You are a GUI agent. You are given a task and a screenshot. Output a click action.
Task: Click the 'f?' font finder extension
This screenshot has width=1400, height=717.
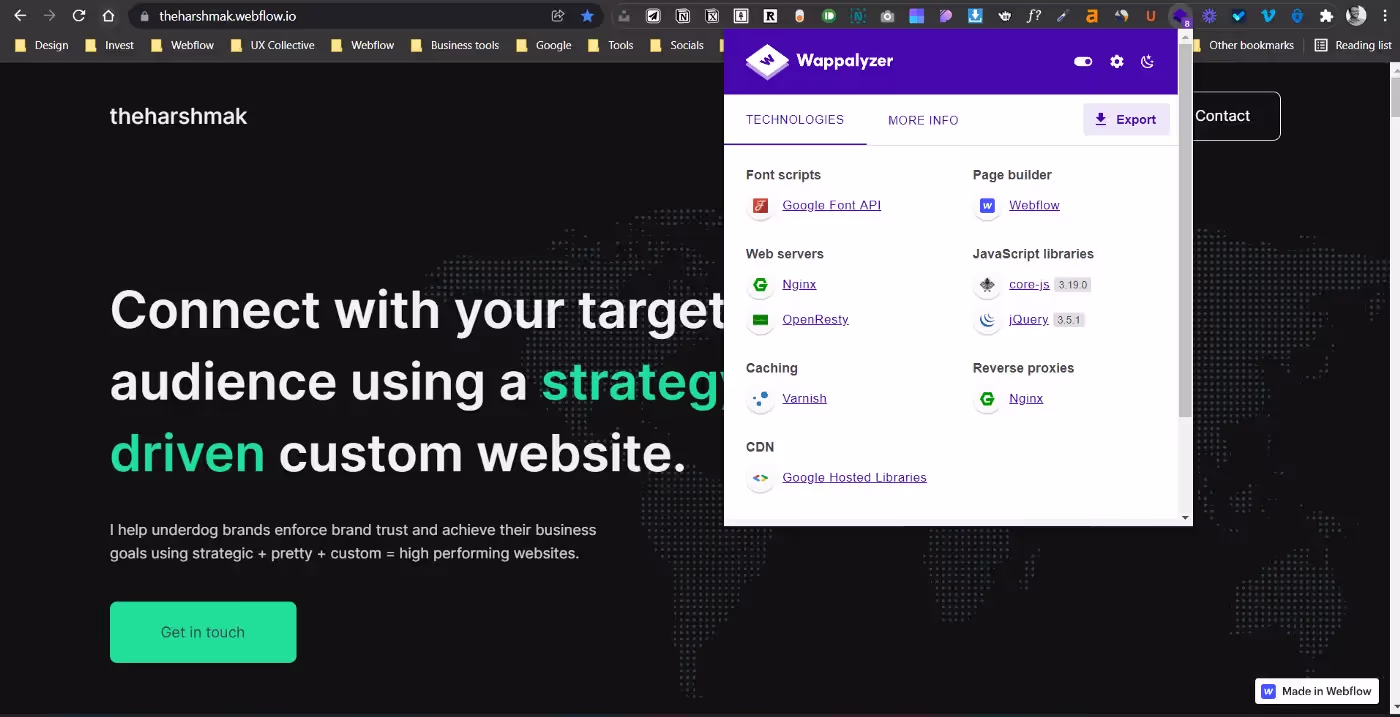coord(1034,16)
